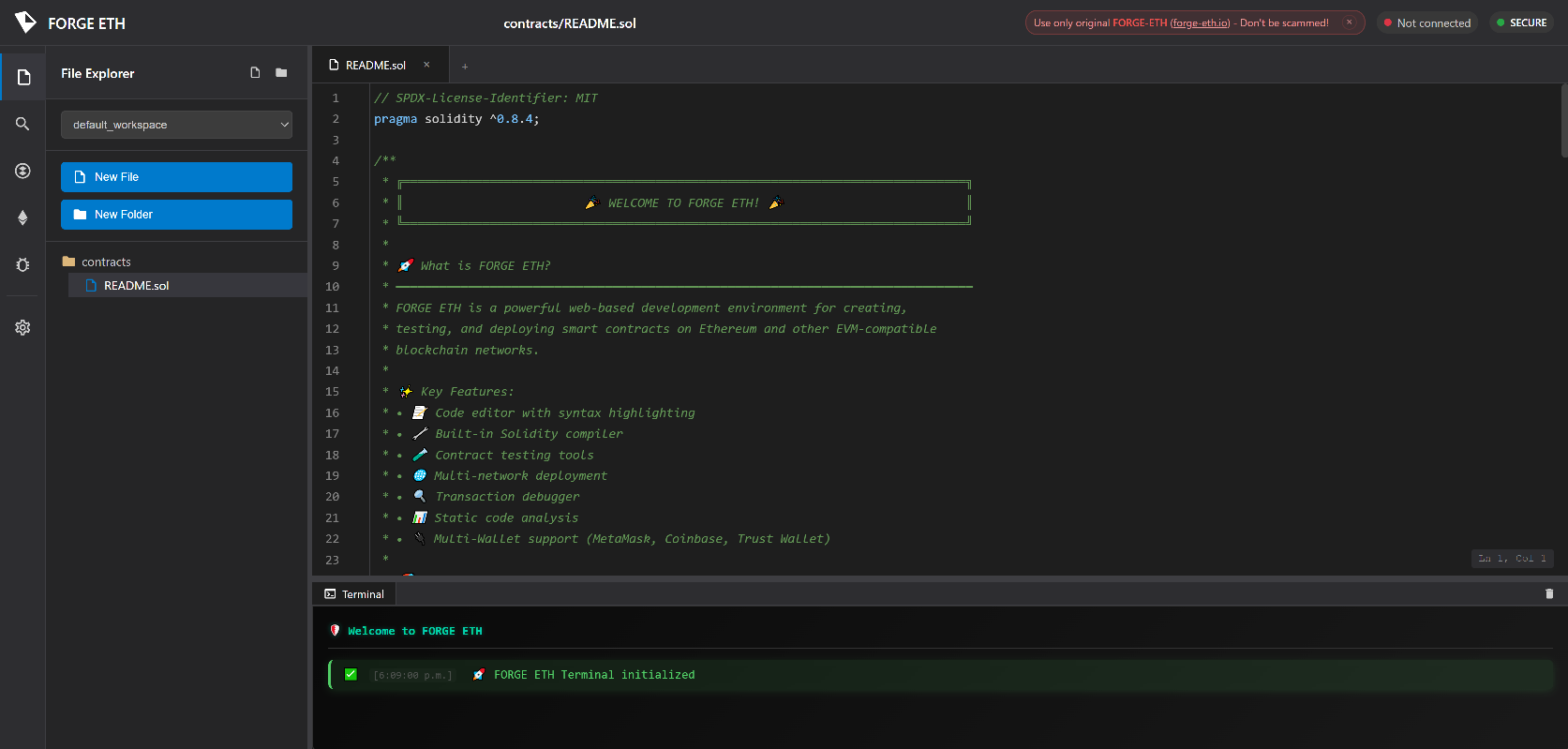The width and height of the screenshot is (1568, 749).
Task: Click 'Welcome to FORGE ETH' terminal heading
Action: click(x=414, y=631)
